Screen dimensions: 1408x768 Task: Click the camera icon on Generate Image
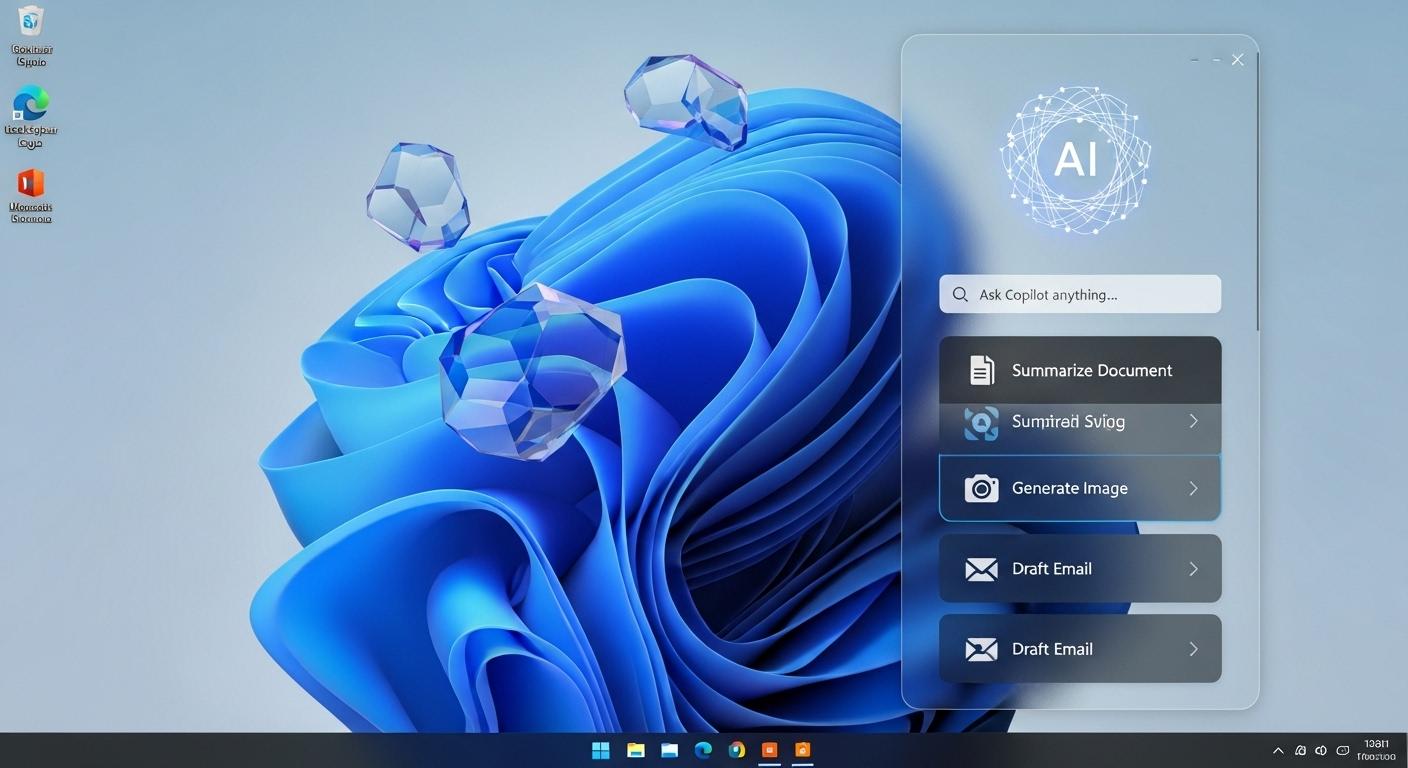click(981, 488)
